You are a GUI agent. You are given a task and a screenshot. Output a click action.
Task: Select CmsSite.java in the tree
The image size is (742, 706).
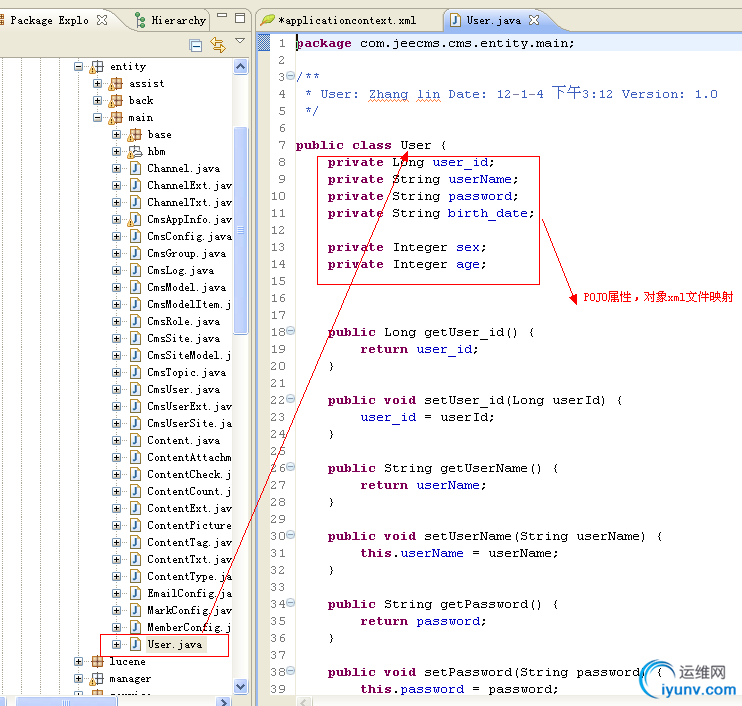(x=183, y=339)
